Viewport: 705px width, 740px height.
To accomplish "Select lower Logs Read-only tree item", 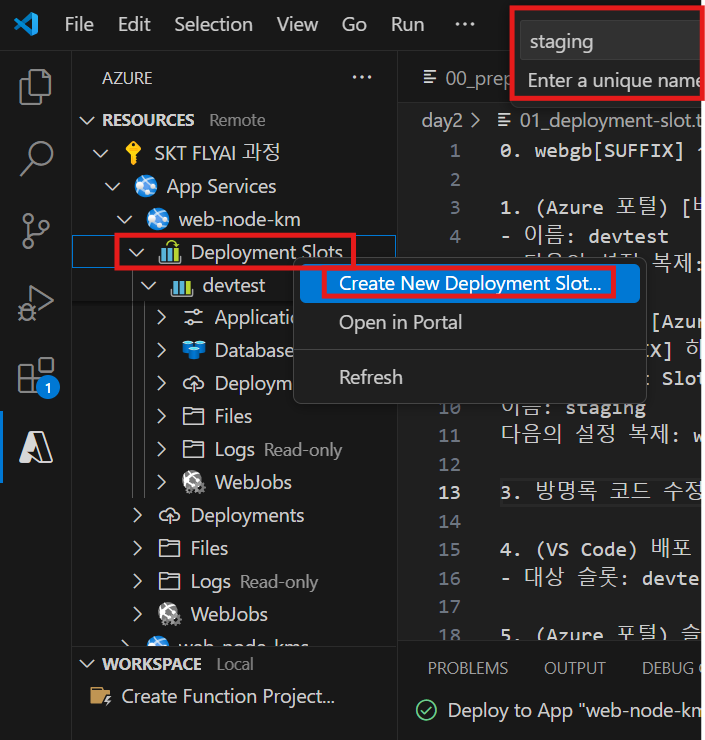I will click(x=234, y=581).
